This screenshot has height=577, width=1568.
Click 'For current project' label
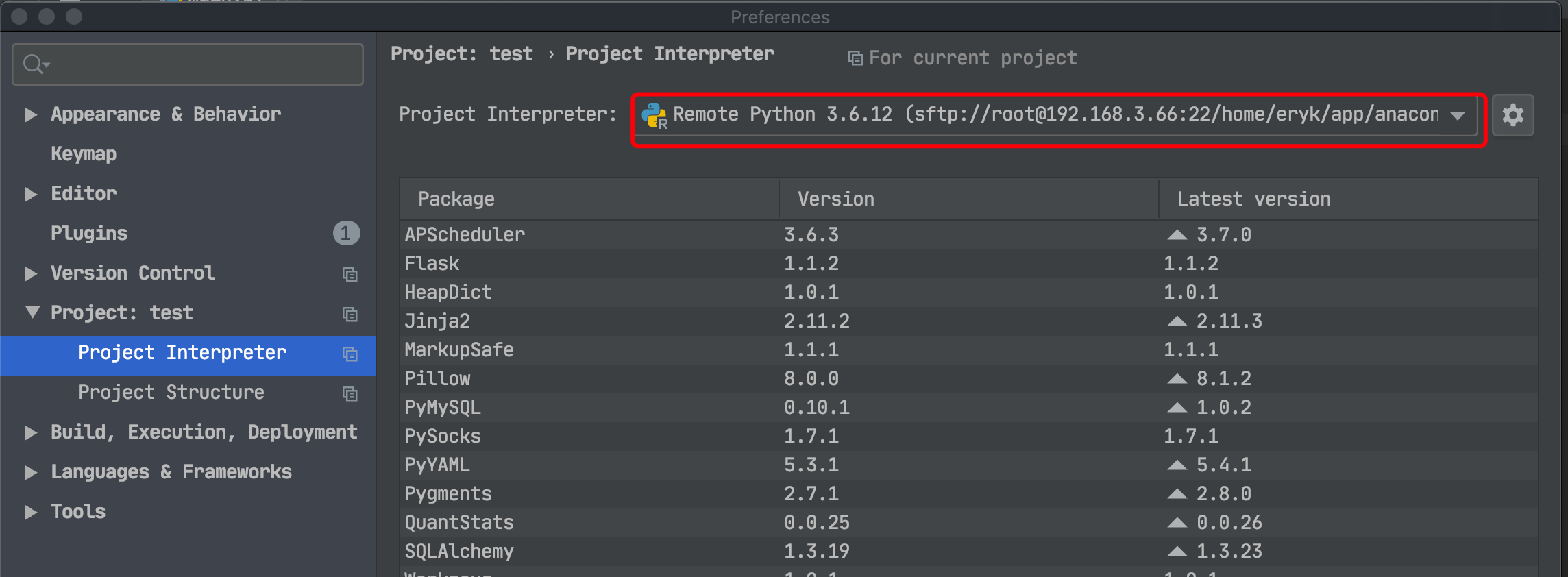click(973, 58)
